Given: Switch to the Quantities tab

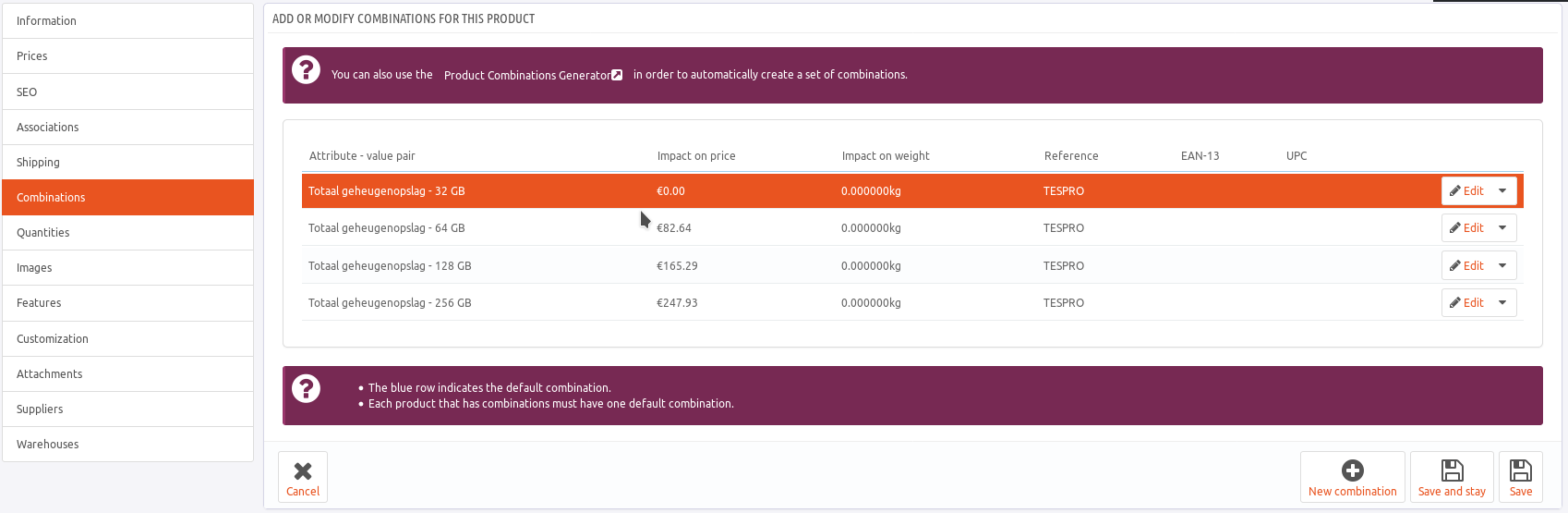Looking at the screenshot, I should [127, 233].
